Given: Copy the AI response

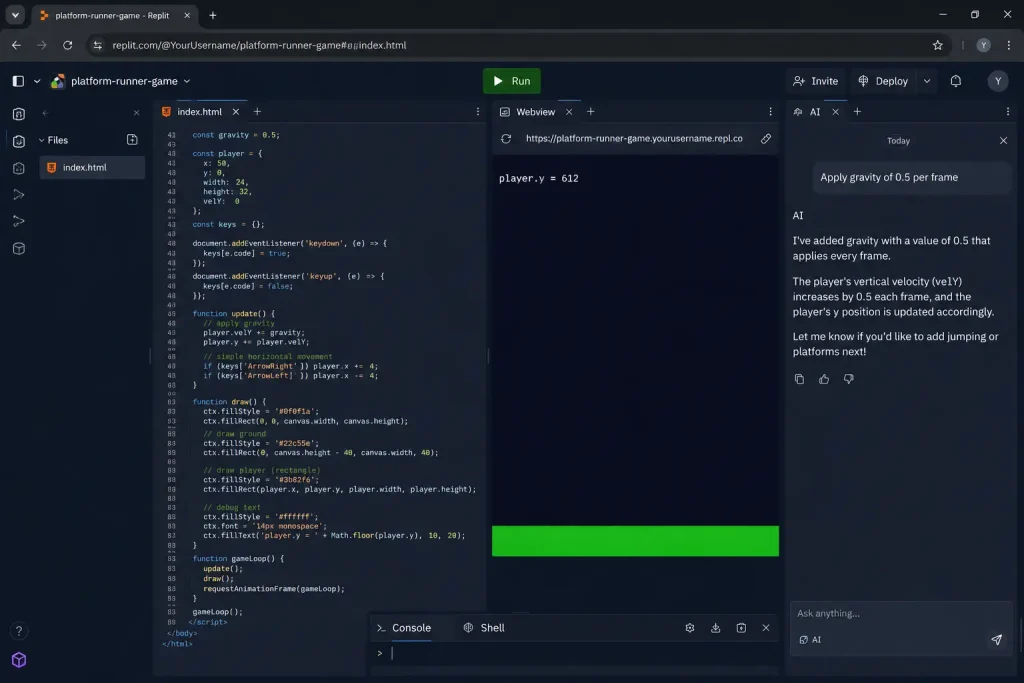Looking at the screenshot, I should pos(799,379).
